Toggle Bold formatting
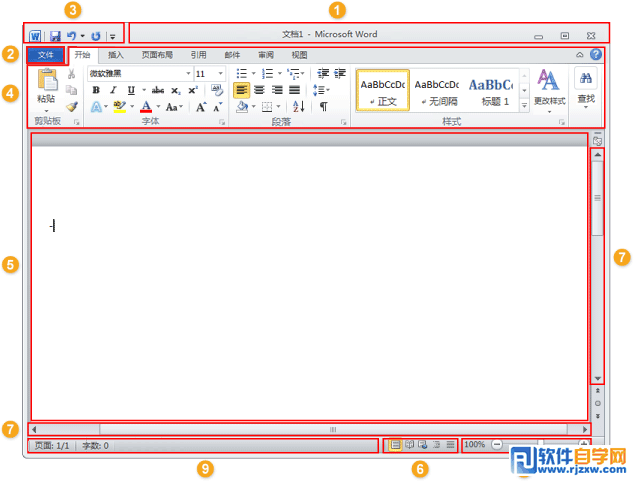The width and height of the screenshot is (634, 481). click(96, 90)
